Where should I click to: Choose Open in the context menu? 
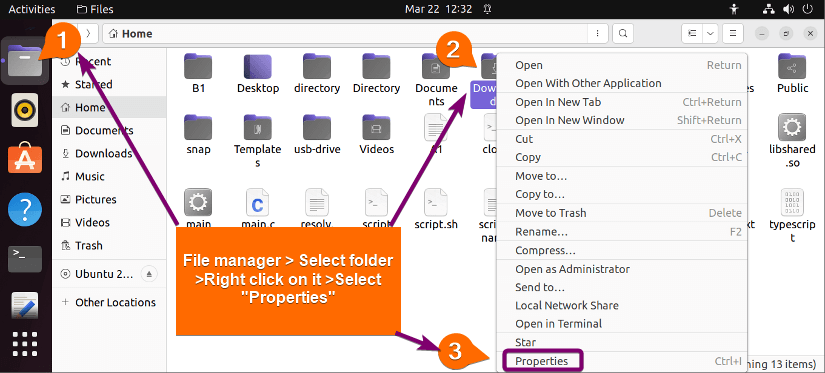pyautogui.click(x=621, y=65)
